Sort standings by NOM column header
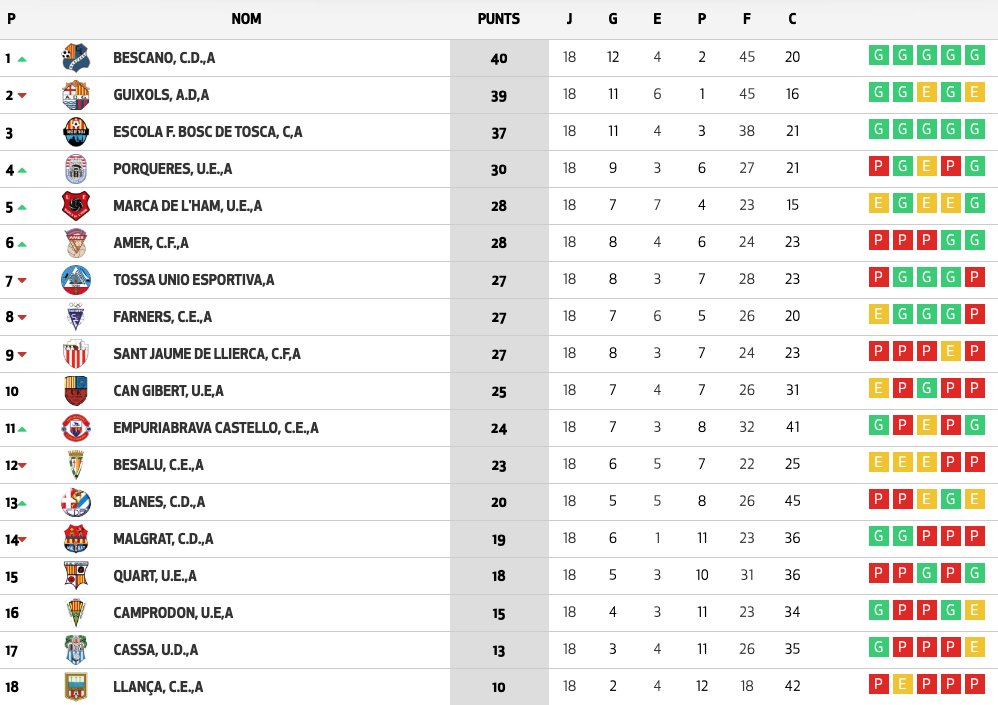Image resolution: width=998 pixels, height=705 pixels. point(246,19)
